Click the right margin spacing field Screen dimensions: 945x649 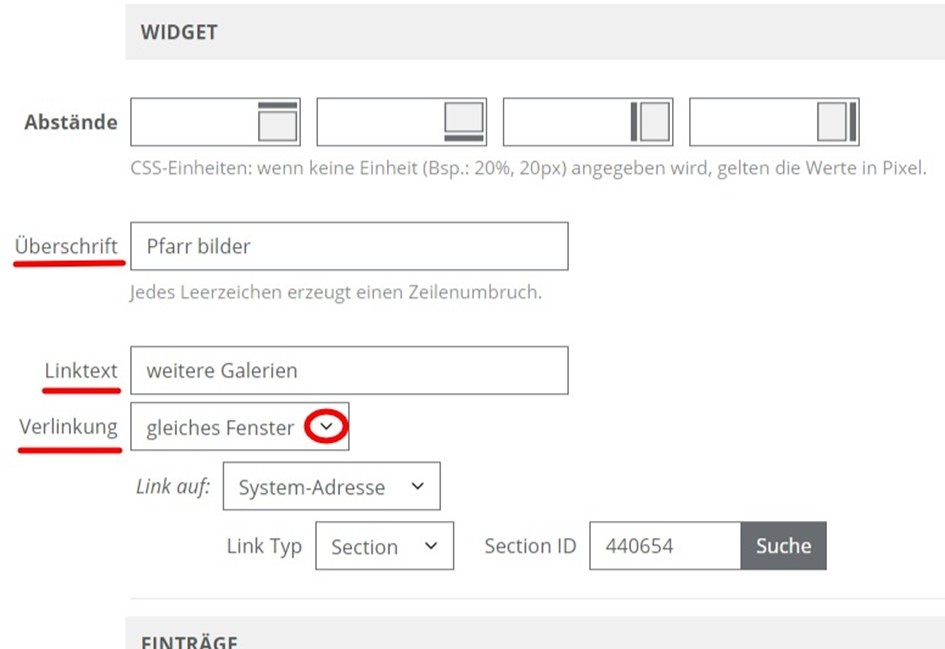(x=774, y=122)
